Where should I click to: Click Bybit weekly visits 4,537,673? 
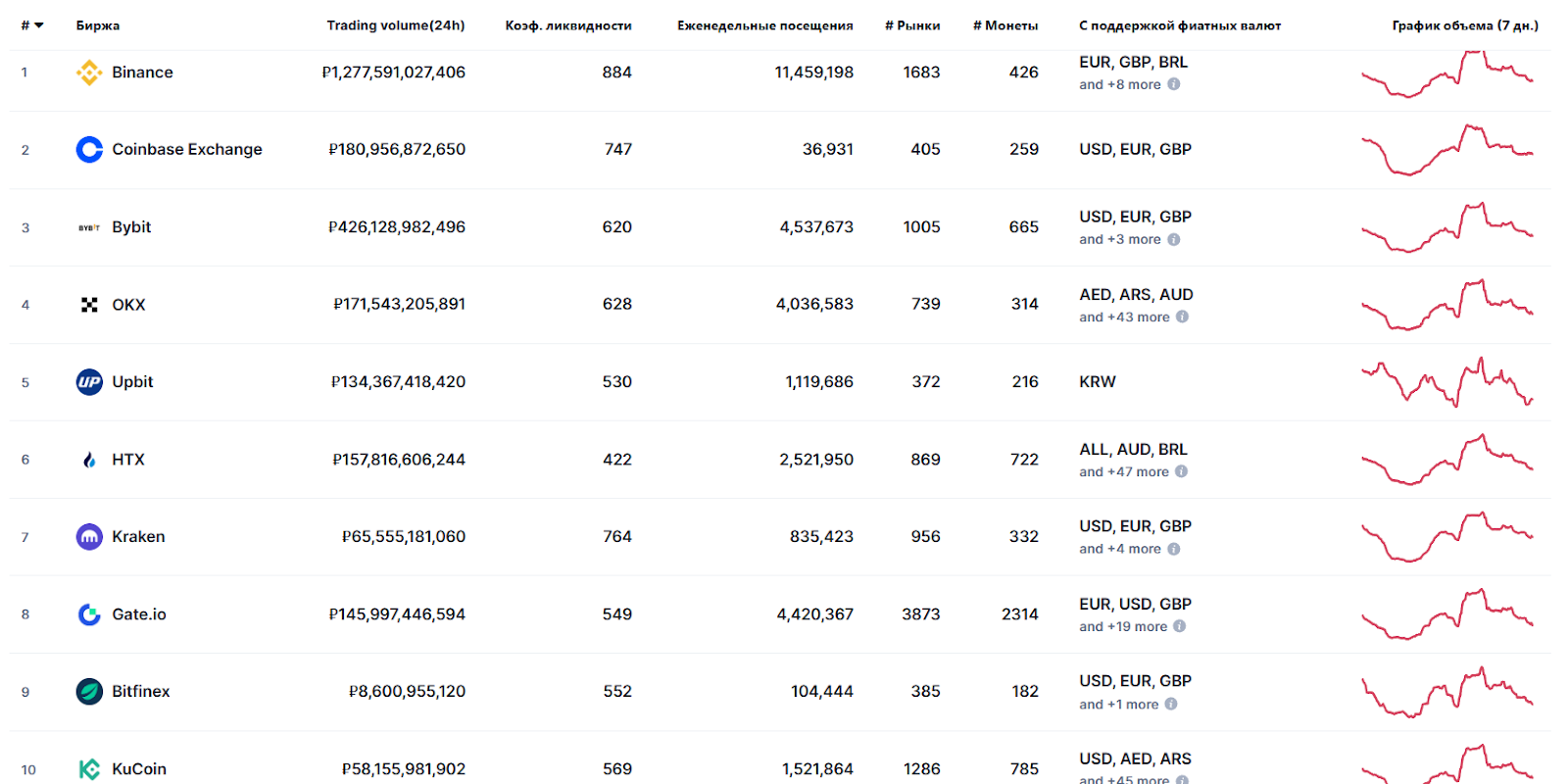coord(816,227)
